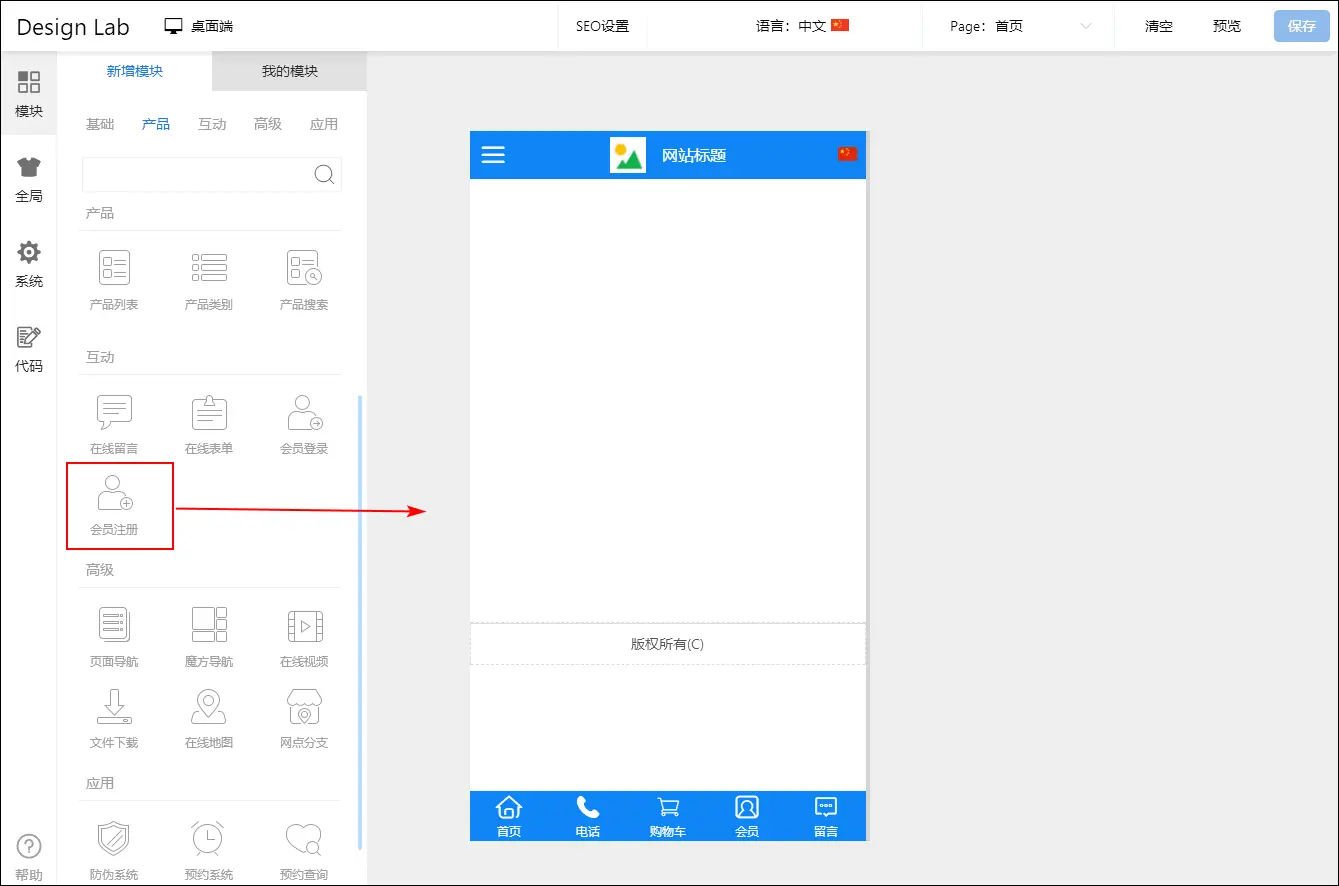Image resolution: width=1339 pixels, height=886 pixels.
Task: Click the 预览 button
Action: click(x=1226, y=27)
